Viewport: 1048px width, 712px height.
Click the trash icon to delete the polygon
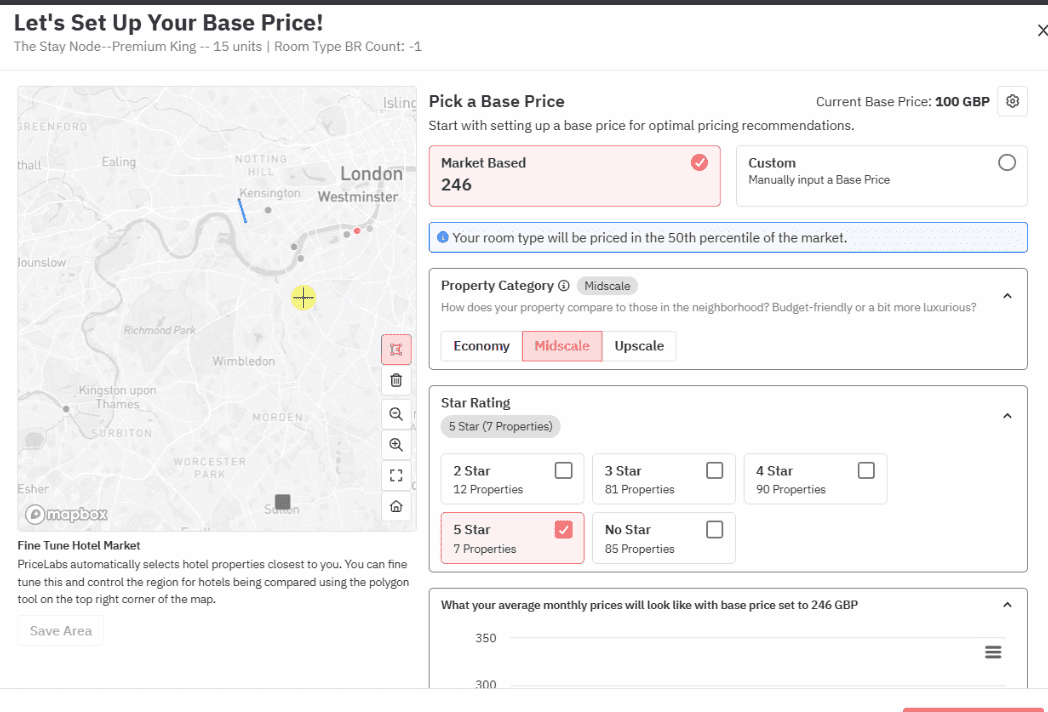pos(395,380)
